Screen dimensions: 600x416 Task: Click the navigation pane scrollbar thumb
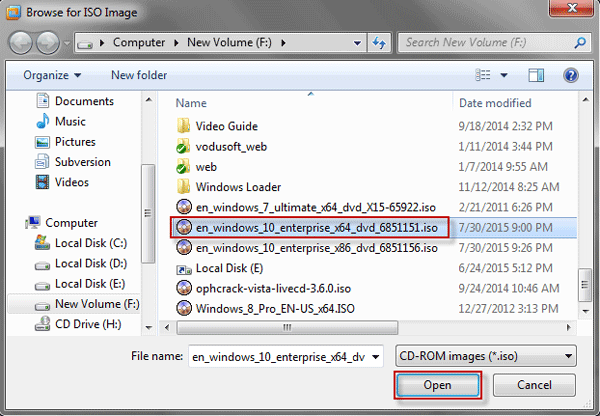pyautogui.click(x=148, y=214)
